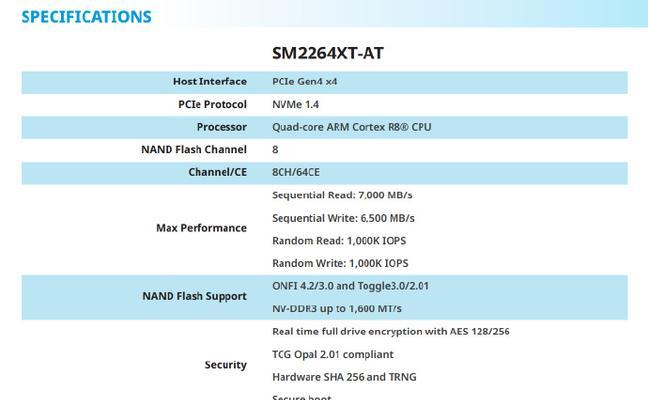Click the Host Interface row label
648x400 pixels.
click(210, 81)
